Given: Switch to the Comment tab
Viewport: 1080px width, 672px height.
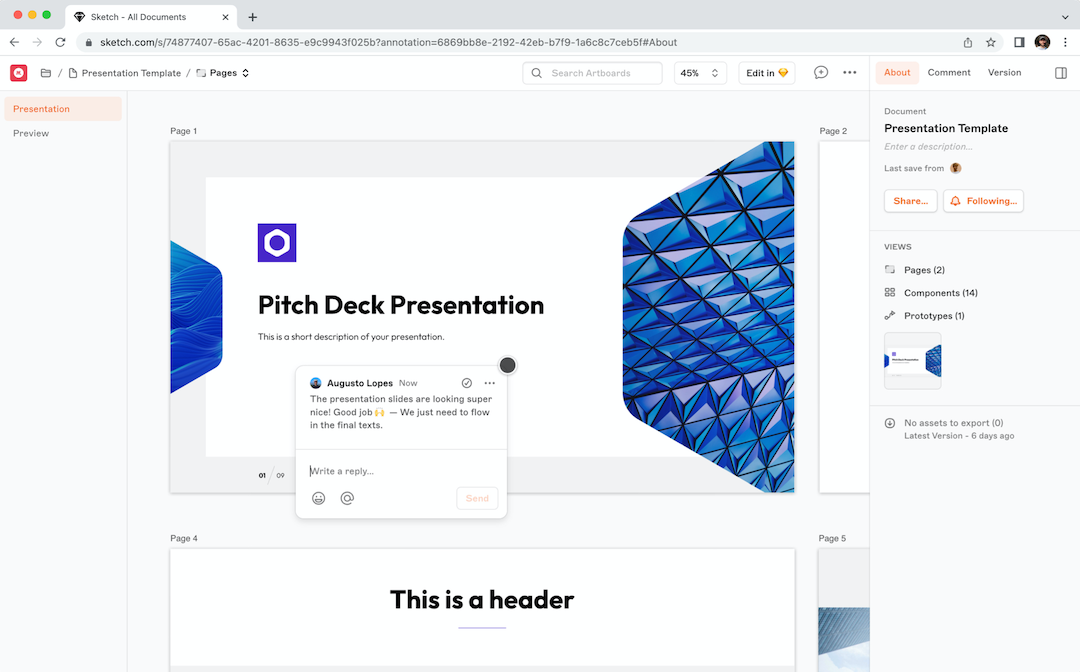Looking at the screenshot, I should (x=948, y=73).
